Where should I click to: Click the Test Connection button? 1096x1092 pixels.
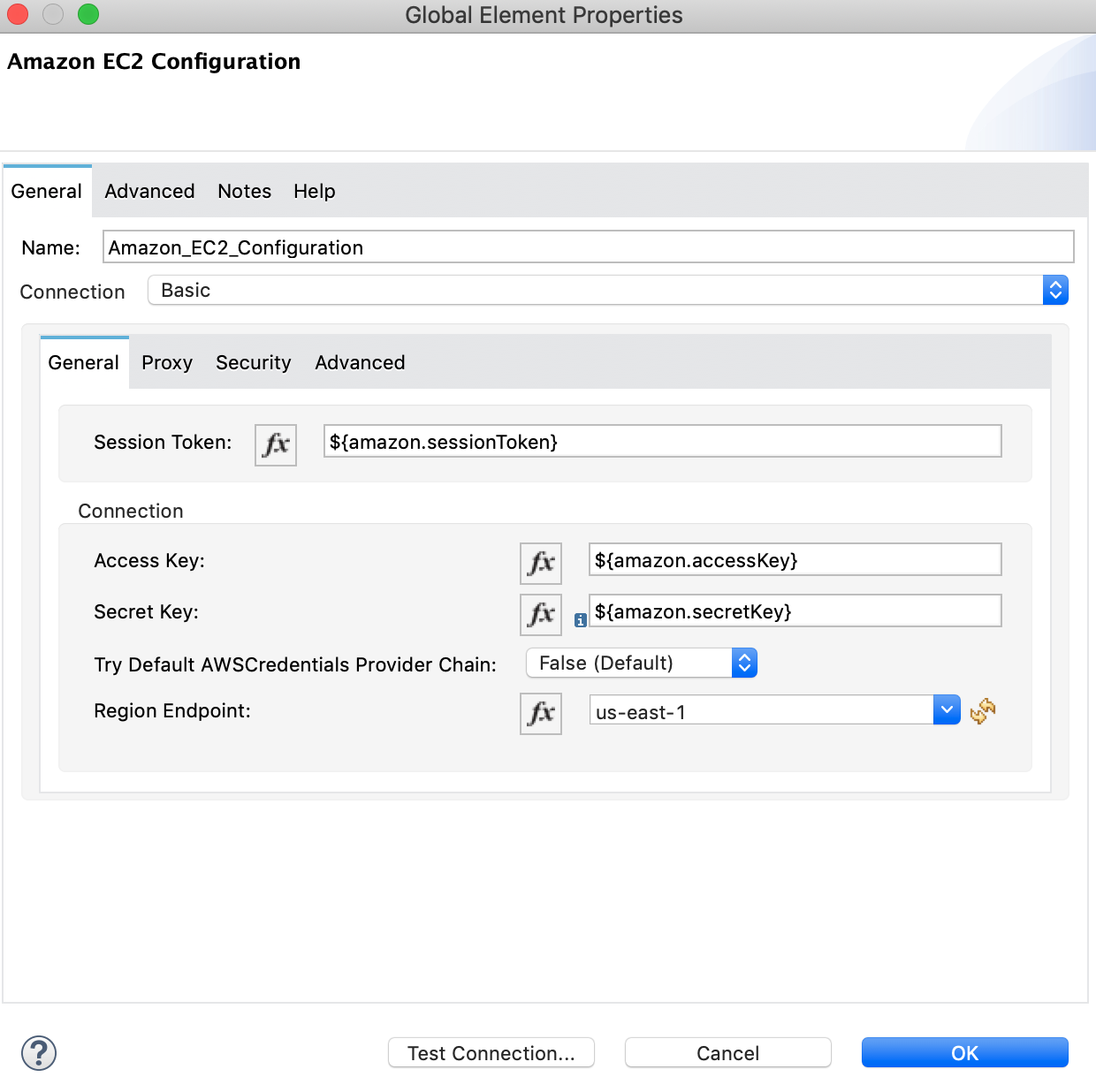tap(491, 1052)
